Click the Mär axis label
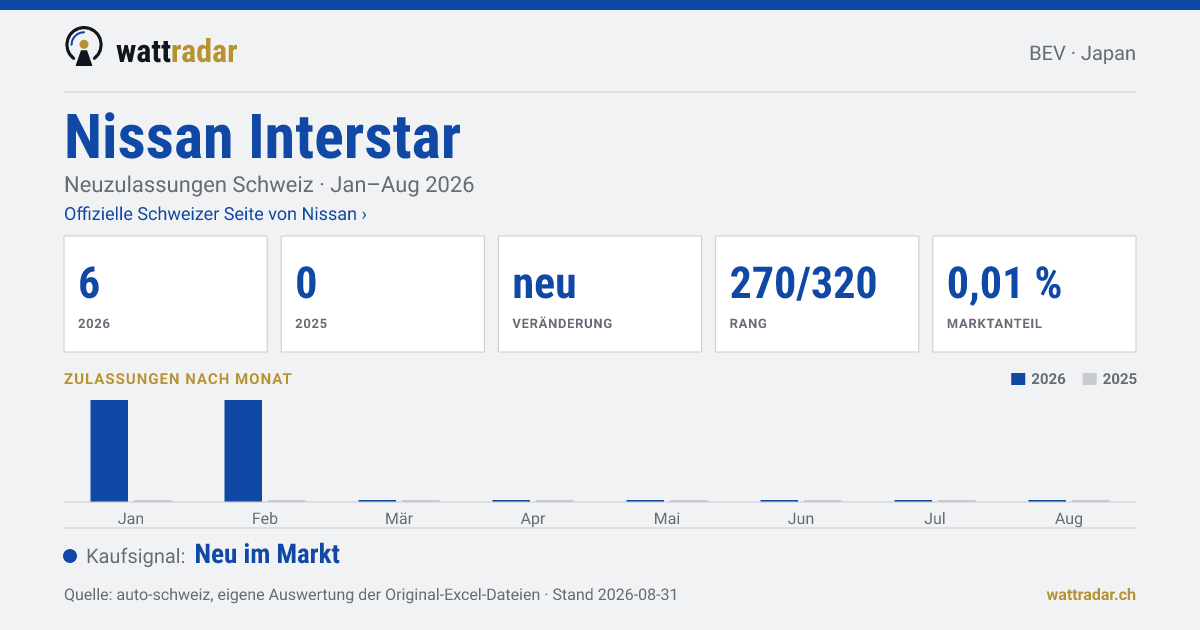Screen dimensions: 1200x630 coord(399,518)
